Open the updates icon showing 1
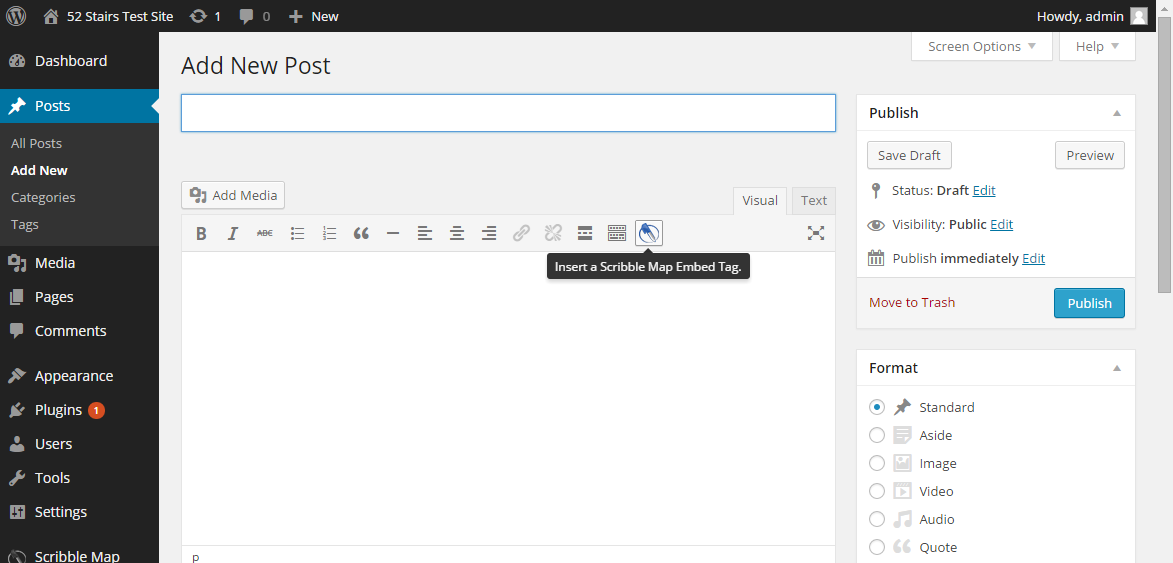This screenshot has height=563, width=1173. [x=206, y=16]
